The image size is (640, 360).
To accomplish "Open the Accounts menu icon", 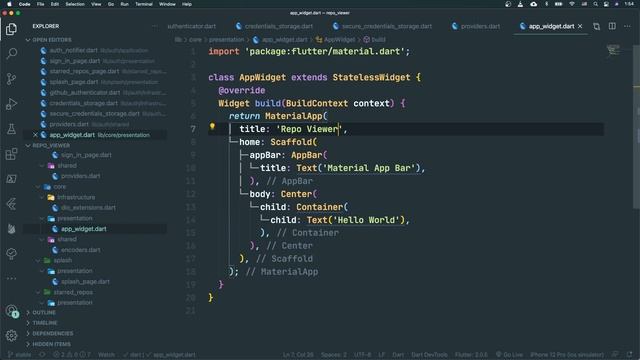I will point(11,311).
